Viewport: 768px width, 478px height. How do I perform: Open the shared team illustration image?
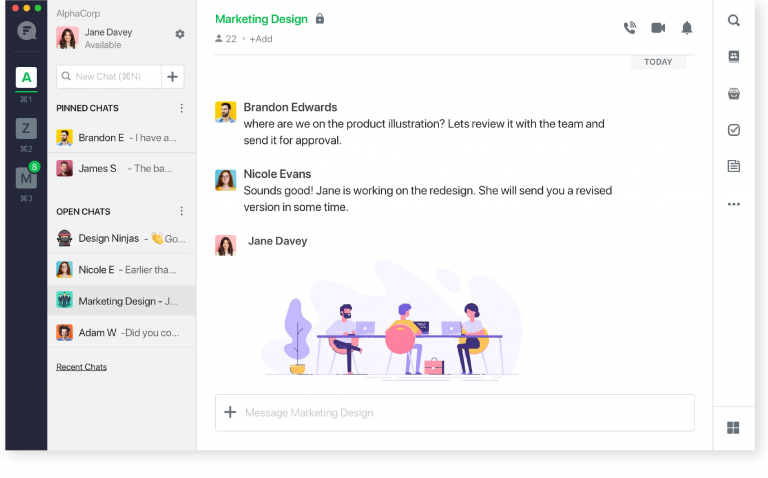391,319
